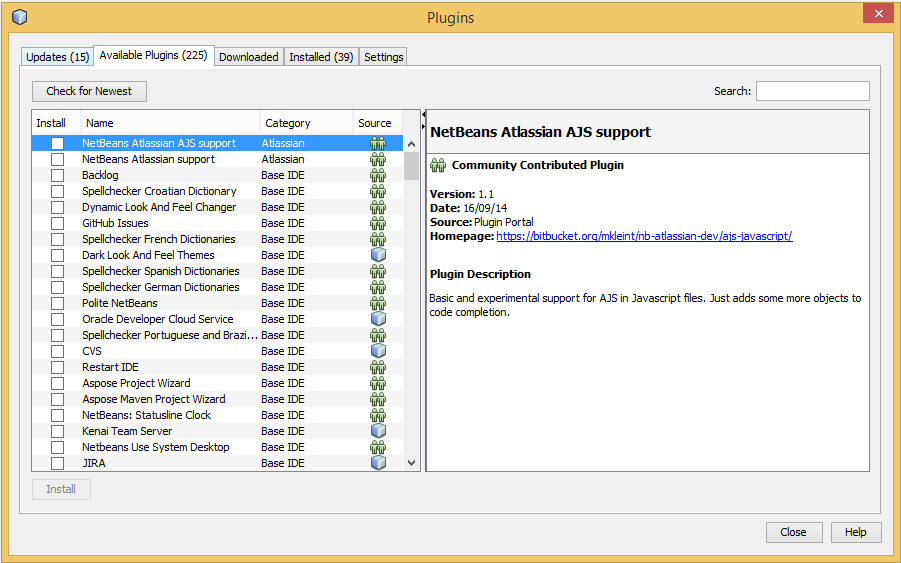This screenshot has height=563, width=901.
Task: Click cube source icon for Kenai Team Server
Action: point(378,431)
